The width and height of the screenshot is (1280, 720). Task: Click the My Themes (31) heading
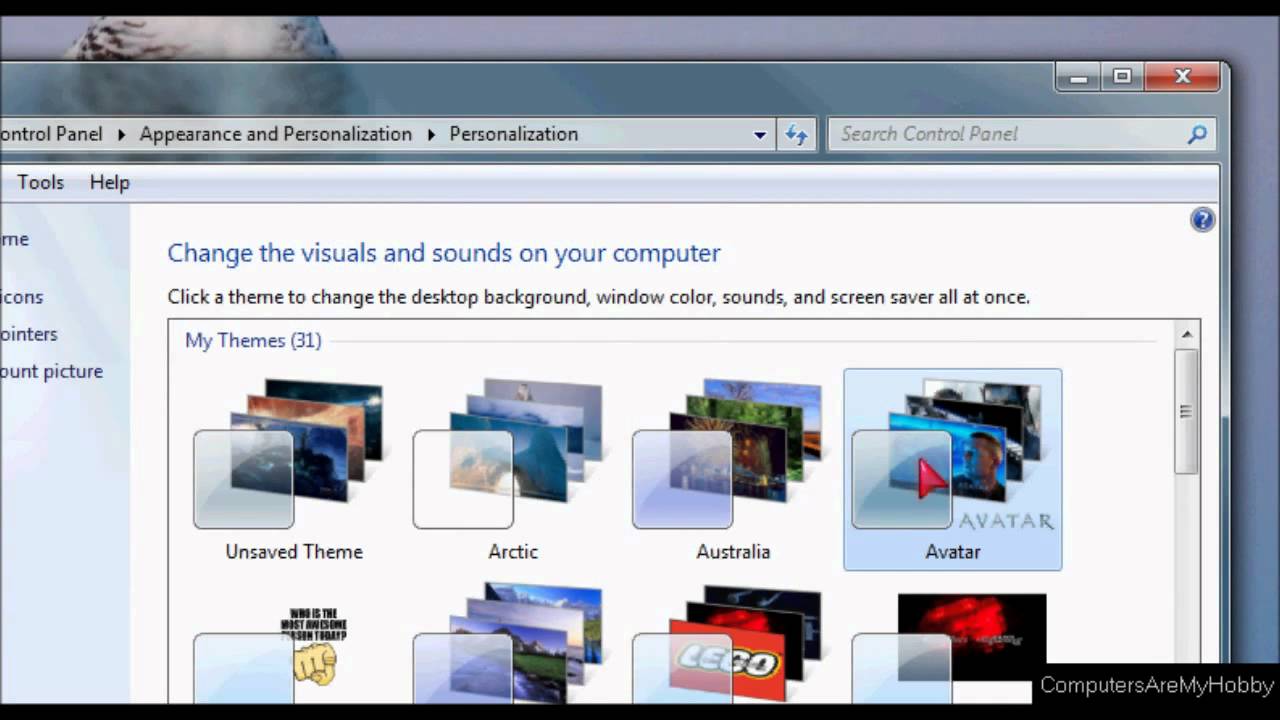point(253,340)
